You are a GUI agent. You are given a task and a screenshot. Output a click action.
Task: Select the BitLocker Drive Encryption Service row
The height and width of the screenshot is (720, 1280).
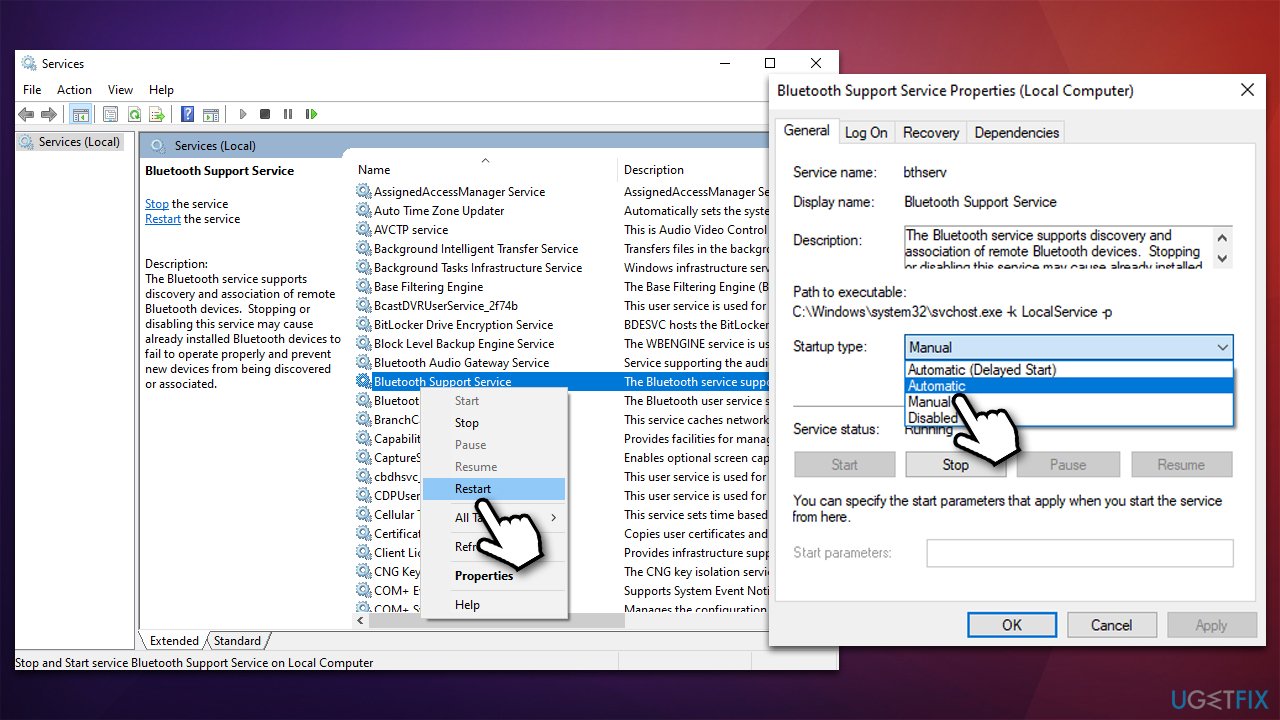tap(562, 324)
